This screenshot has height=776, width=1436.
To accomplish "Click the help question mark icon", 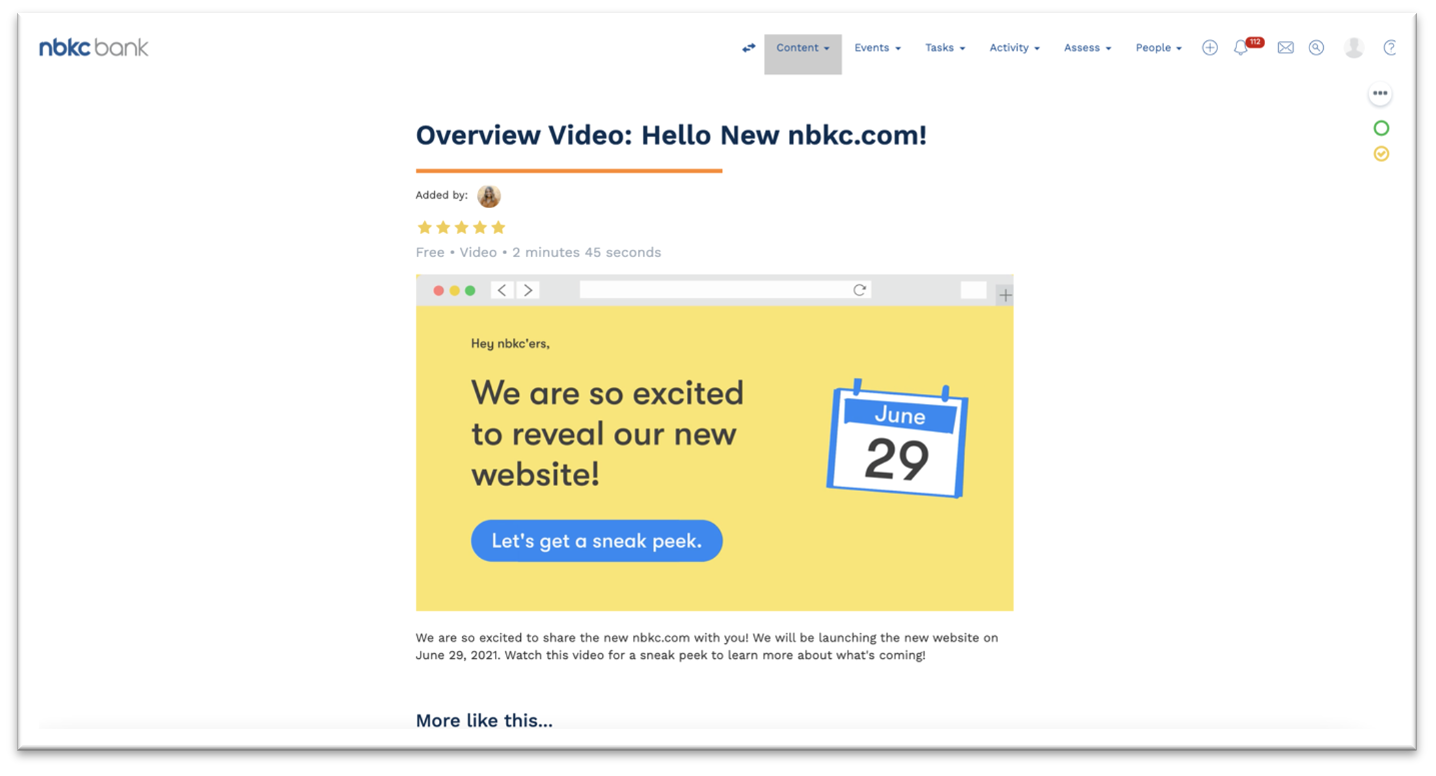I will pos(1389,47).
